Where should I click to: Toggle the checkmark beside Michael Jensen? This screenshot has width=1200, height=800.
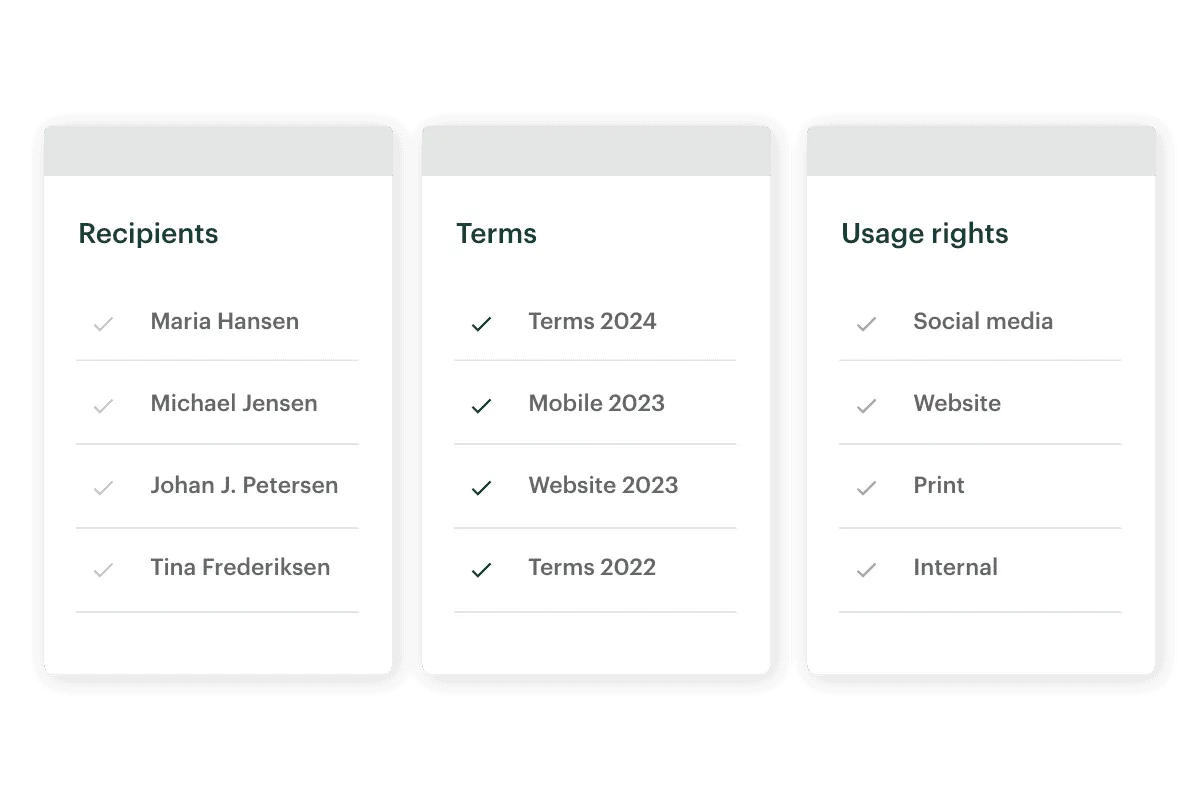coord(103,406)
